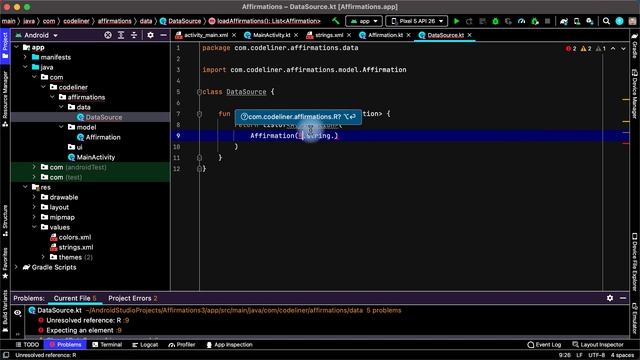Select the Current File problems tab
This screenshot has height=360, width=640.
[75, 298]
